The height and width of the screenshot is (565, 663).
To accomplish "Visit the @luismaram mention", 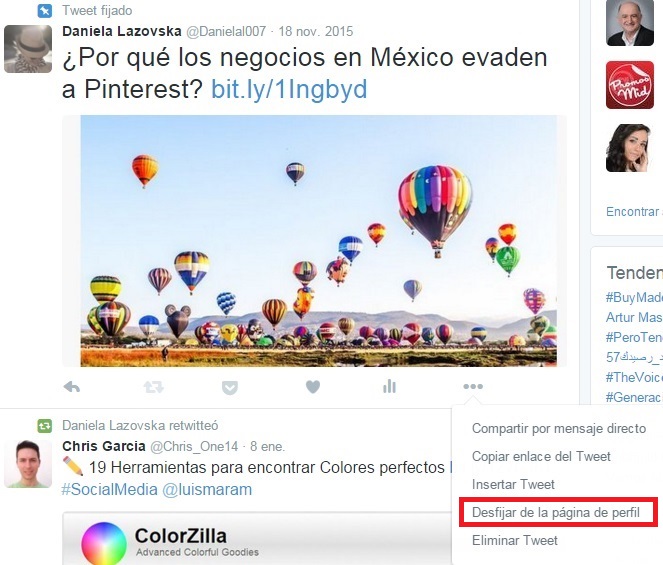I will 207,489.
